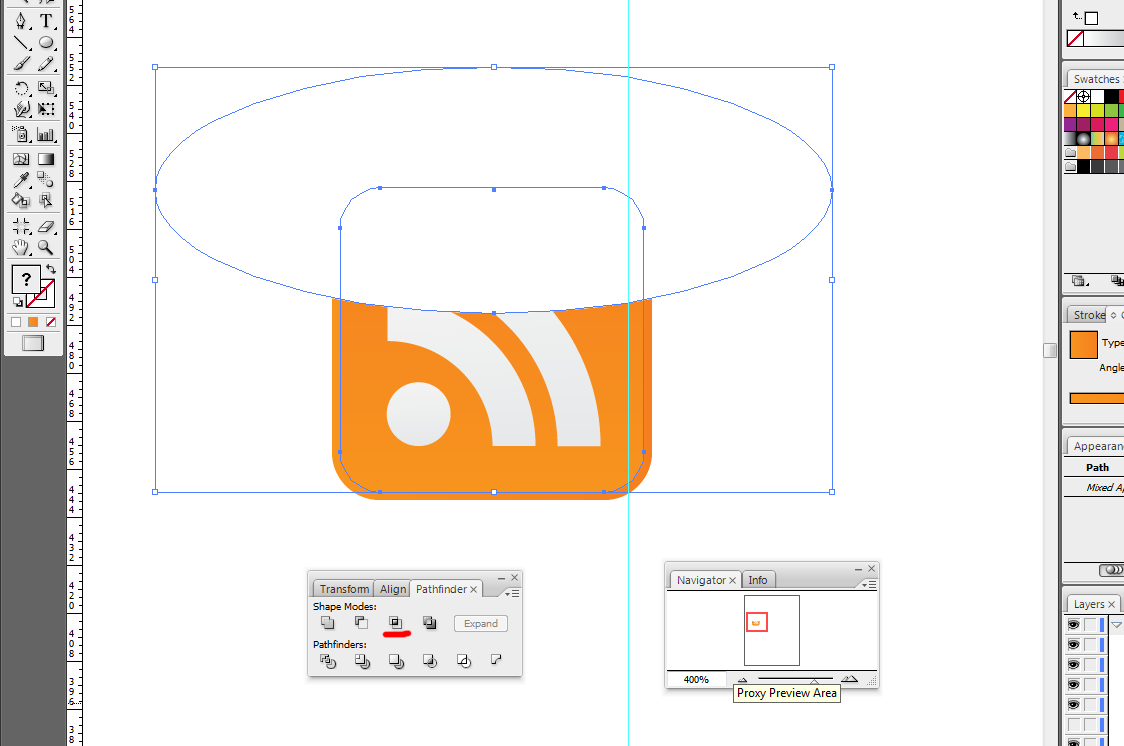Click the Navigator zoom percentage field
The image size is (1124, 746).
pyautogui.click(x=696, y=679)
